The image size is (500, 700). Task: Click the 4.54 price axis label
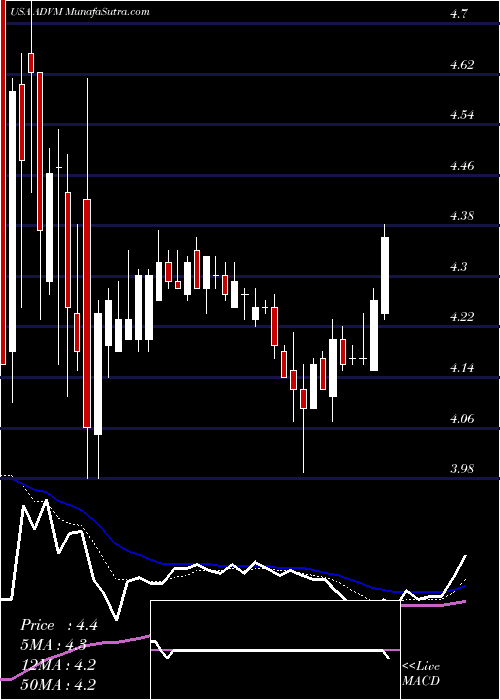point(462,115)
